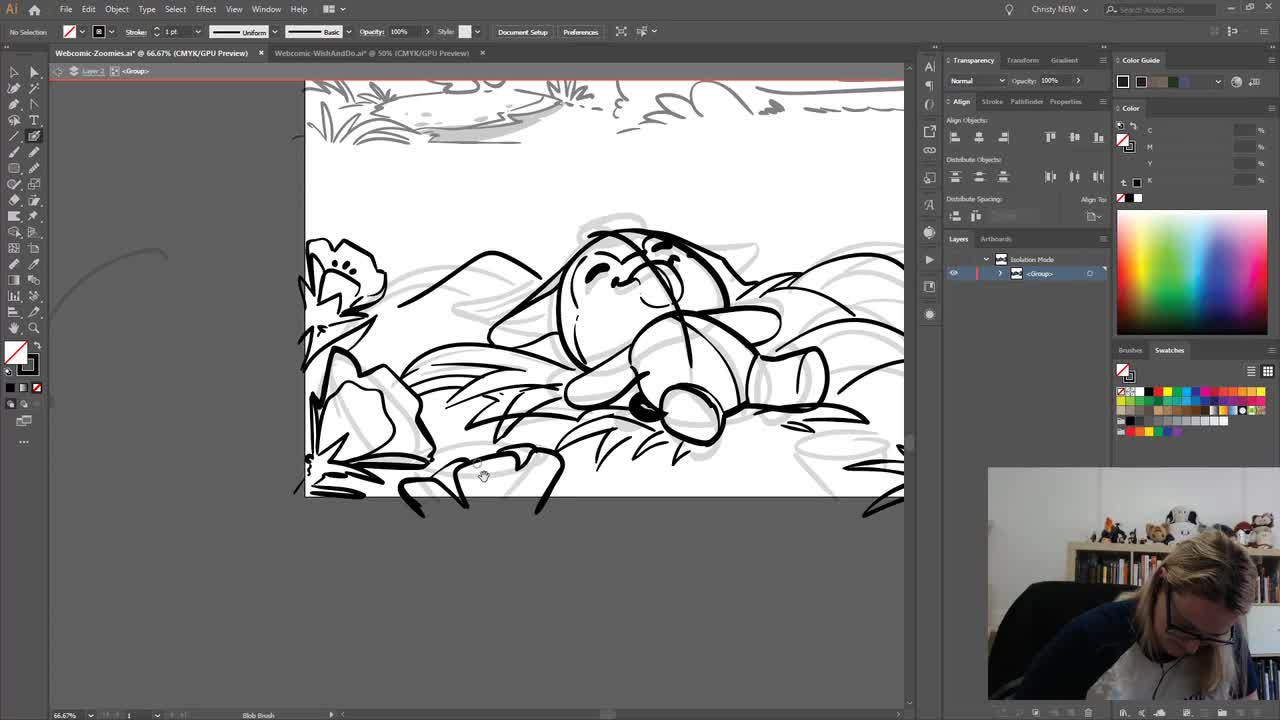Switch to the Artboards tab

[996, 239]
